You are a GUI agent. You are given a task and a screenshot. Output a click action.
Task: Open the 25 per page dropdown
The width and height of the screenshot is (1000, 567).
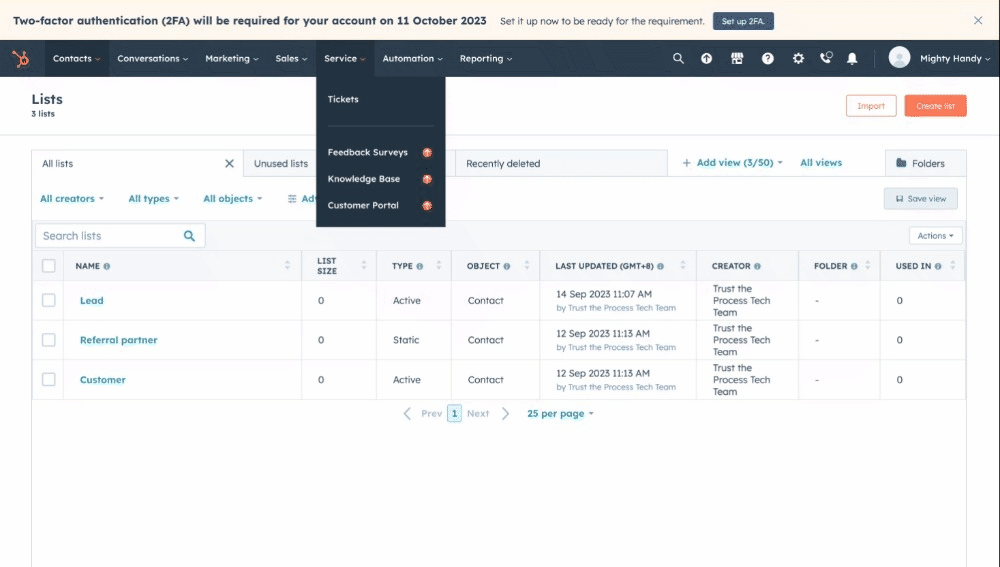(x=560, y=414)
